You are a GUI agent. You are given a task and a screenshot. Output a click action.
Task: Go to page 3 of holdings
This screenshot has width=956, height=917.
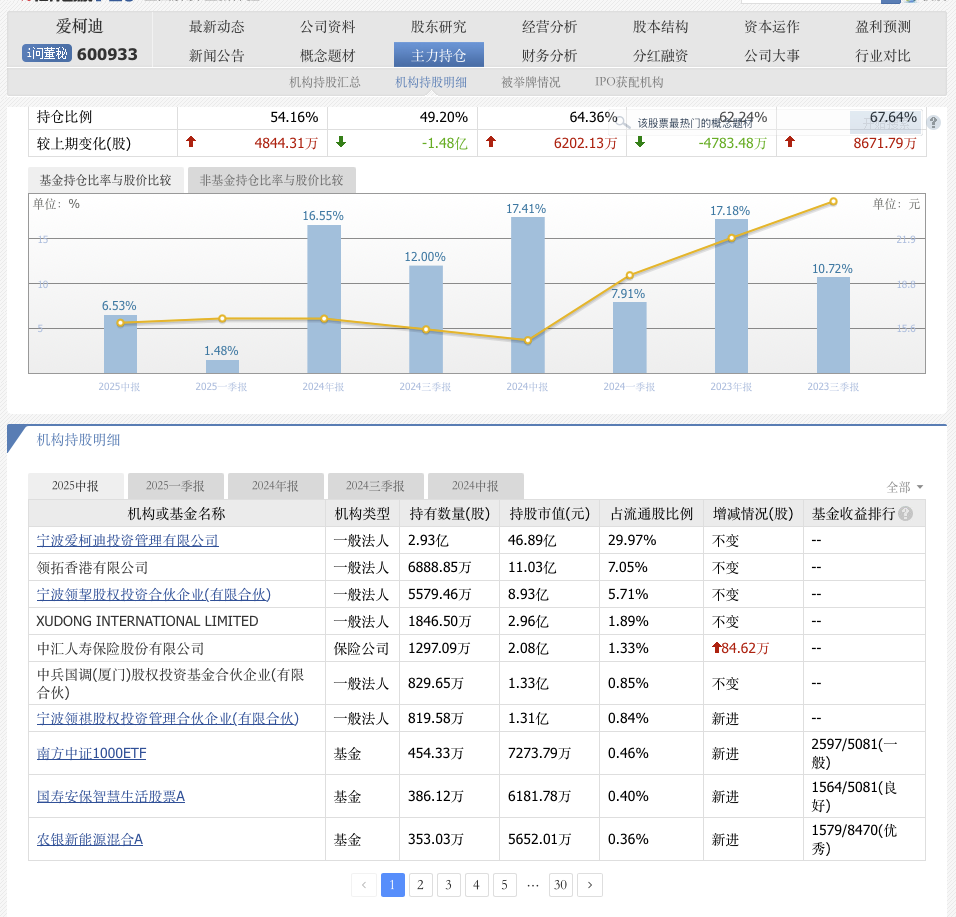coord(448,885)
